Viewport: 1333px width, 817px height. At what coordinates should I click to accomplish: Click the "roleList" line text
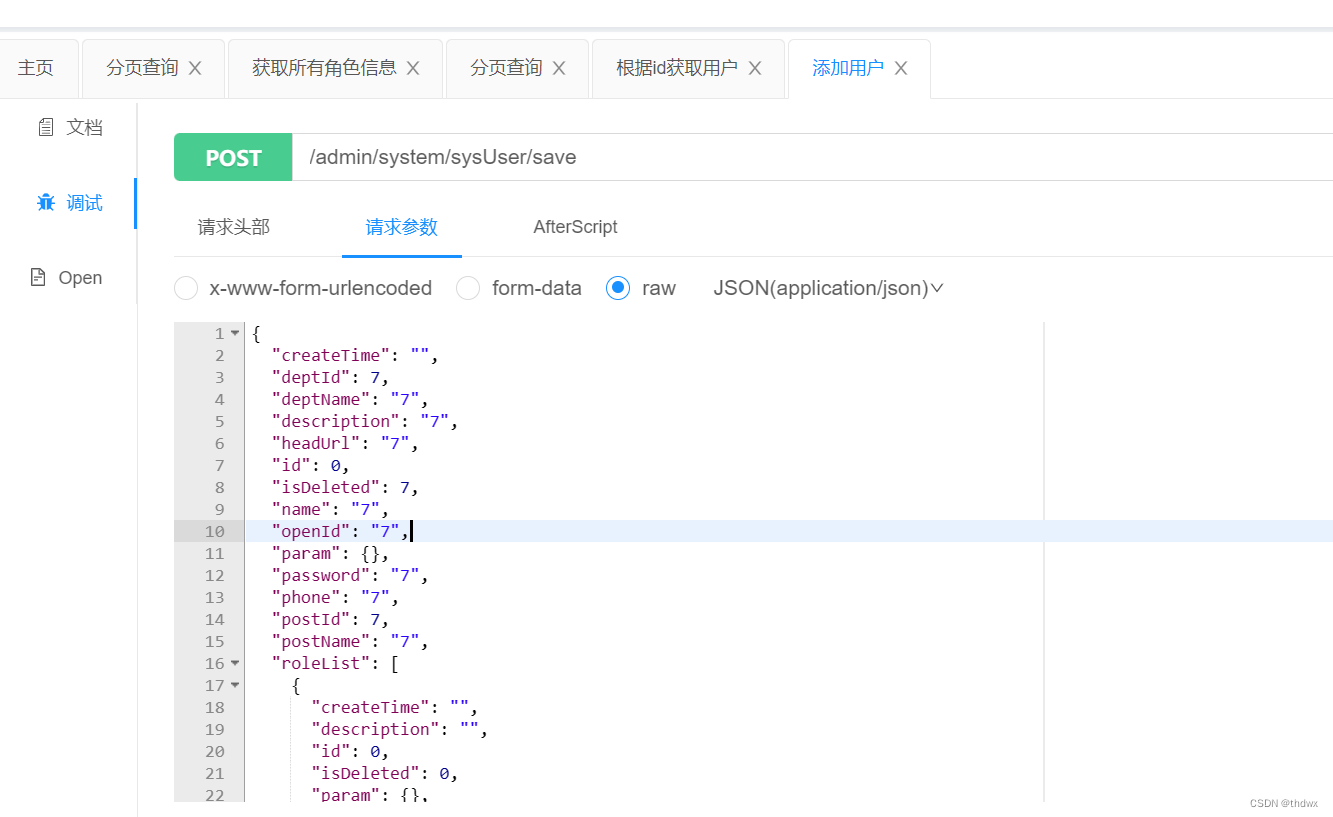(335, 663)
